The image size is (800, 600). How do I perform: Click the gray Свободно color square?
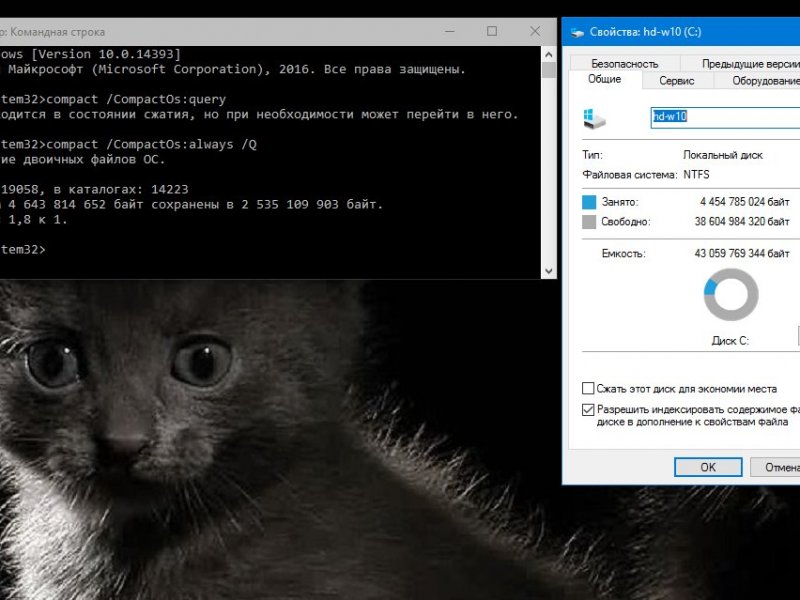click(589, 222)
